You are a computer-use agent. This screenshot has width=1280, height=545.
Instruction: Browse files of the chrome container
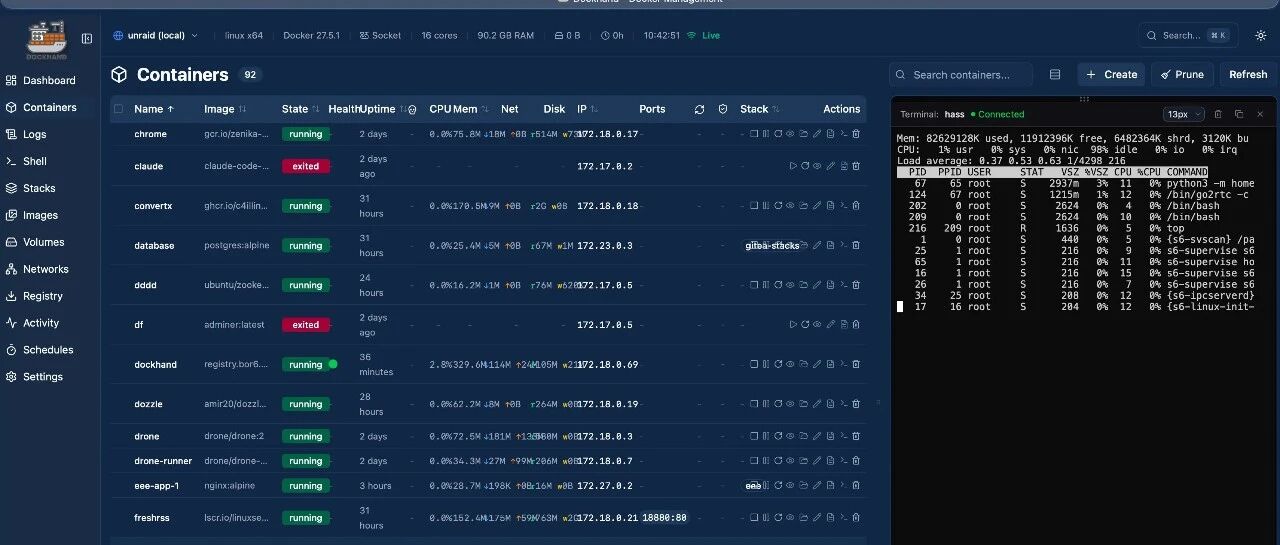point(803,133)
